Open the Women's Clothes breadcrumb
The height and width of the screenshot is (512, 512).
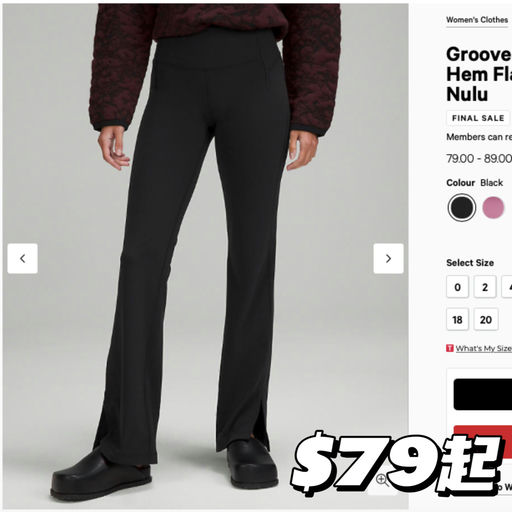[x=477, y=20]
